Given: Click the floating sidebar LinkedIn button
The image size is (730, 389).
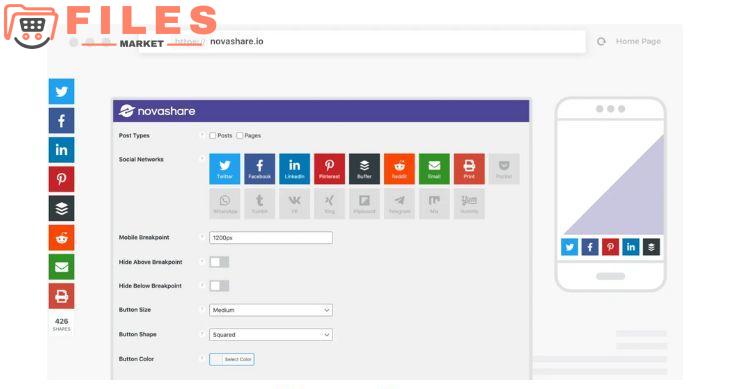Looking at the screenshot, I should point(61,150).
